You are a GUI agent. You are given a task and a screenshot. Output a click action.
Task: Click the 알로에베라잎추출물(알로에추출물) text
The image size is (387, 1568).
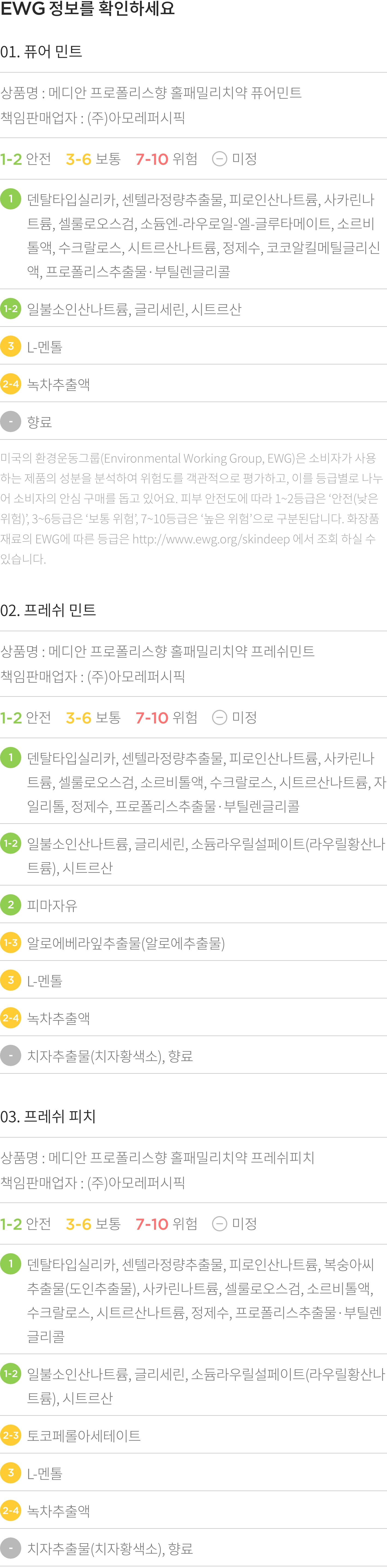(x=126, y=943)
